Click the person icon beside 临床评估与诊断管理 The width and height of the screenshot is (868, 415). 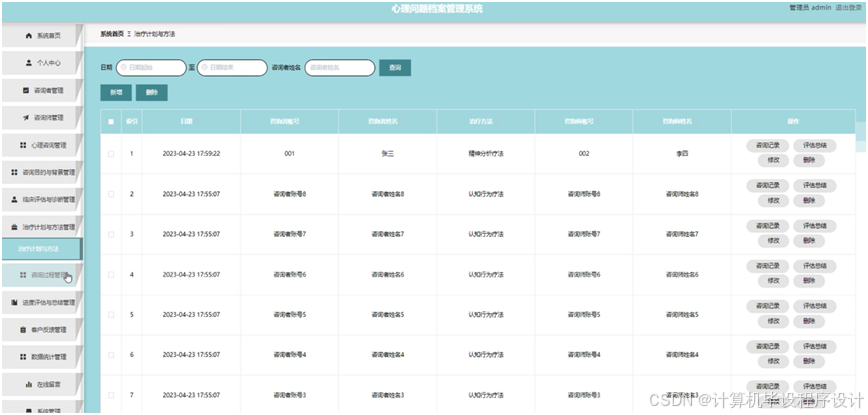(14, 199)
